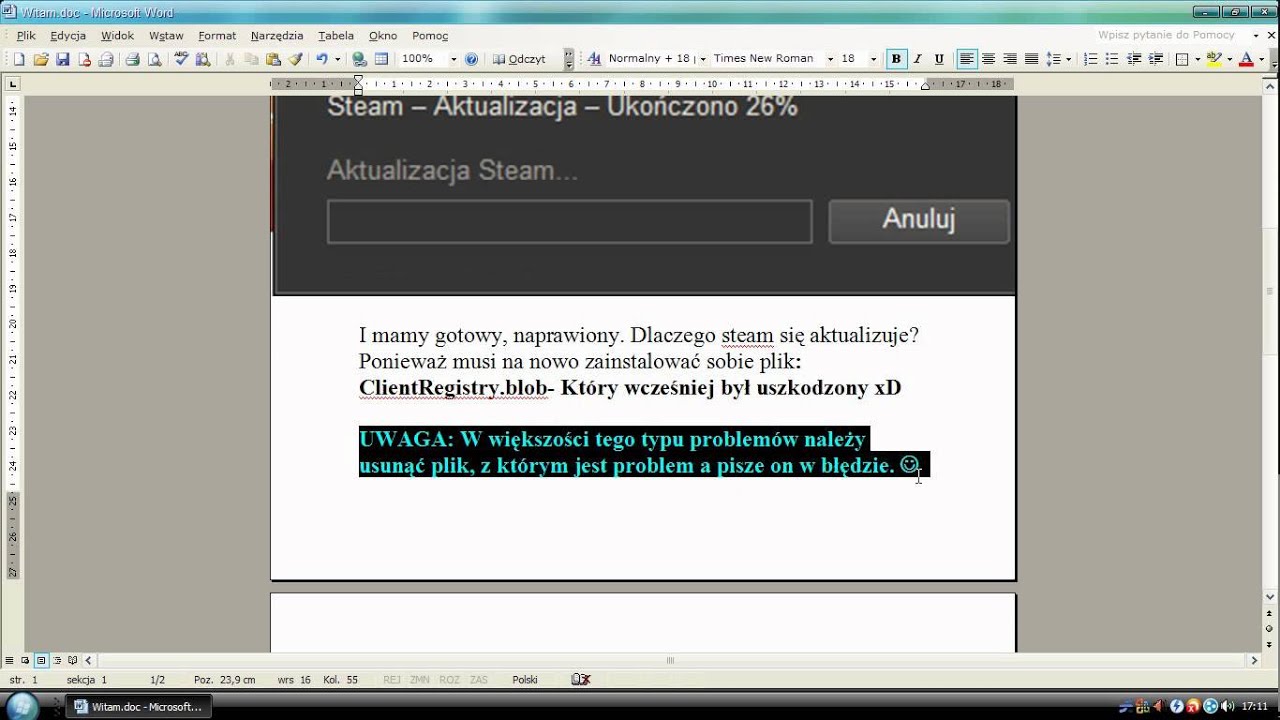This screenshot has width=1280, height=720.
Task: Click the horizontal scrollbar right arrow
Action: coord(1254,660)
